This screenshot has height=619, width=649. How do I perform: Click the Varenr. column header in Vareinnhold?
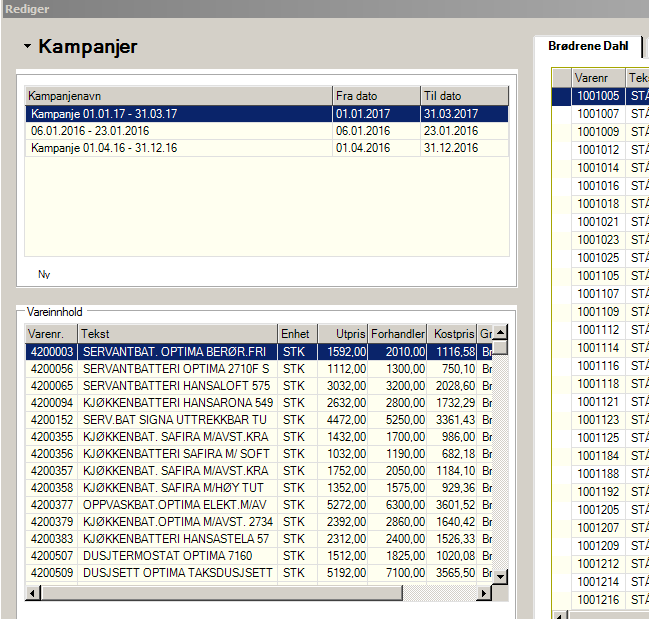tap(51, 334)
